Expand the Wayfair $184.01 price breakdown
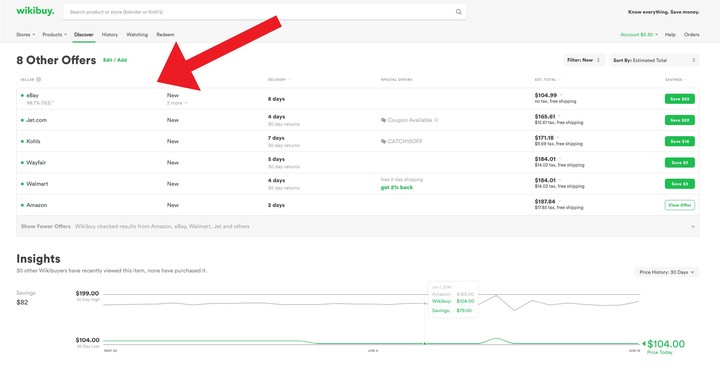The width and height of the screenshot is (720, 371). [561, 159]
